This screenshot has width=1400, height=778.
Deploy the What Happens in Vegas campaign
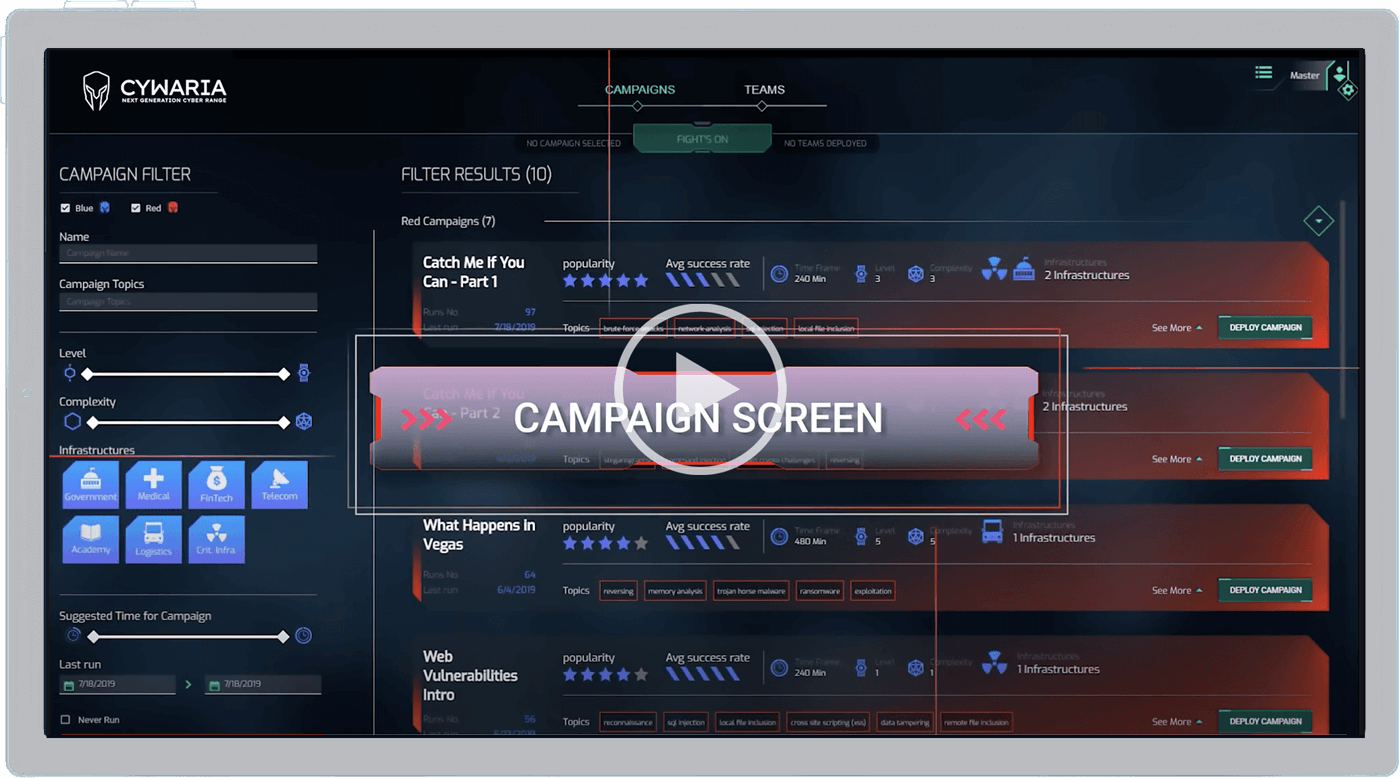(x=1265, y=590)
